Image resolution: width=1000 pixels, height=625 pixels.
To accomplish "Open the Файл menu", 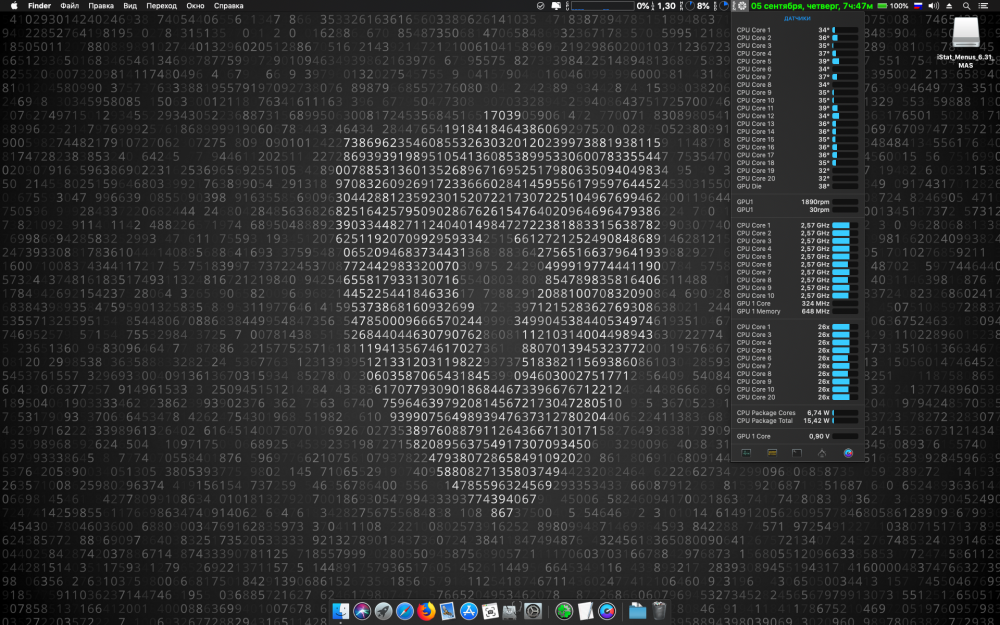I will [x=70, y=6].
